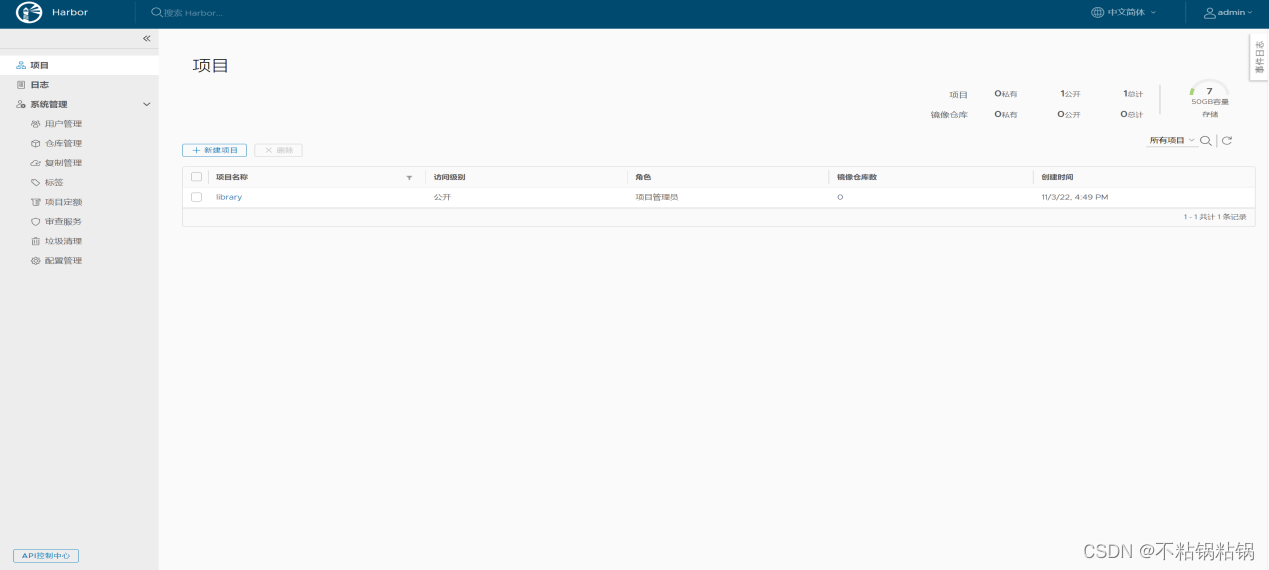Screen dimensions: 1269x570
Task: Click the 复制管理 replication cloud icon
Action: click(x=36, y=163)
